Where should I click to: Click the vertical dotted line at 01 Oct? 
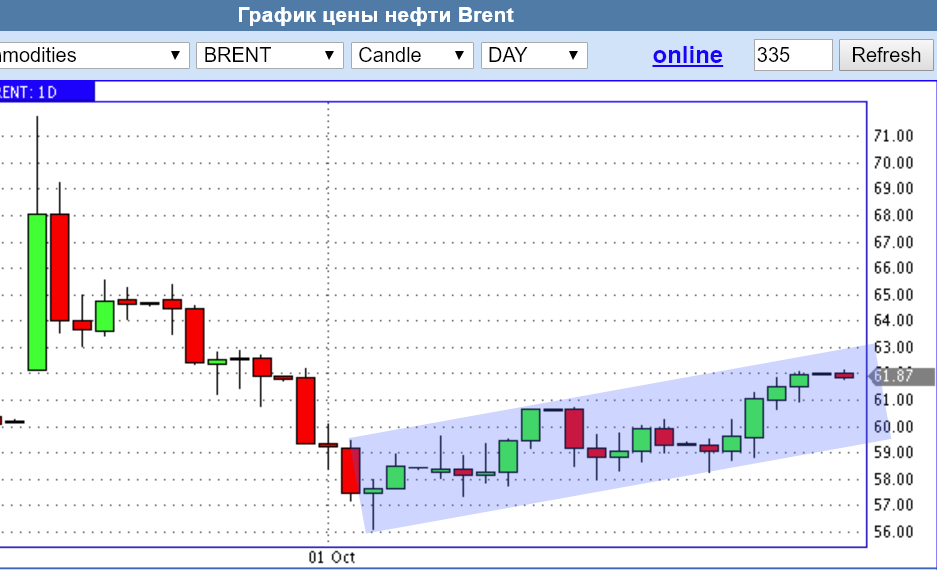[328, 250]
